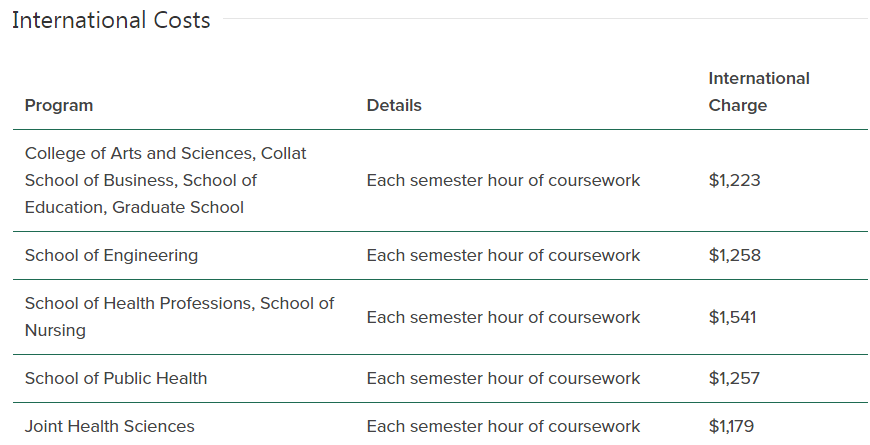Select the $1,541 charge value
Image resolution: width=870 pixels, height=445 pixels.
tap(732, 317)
